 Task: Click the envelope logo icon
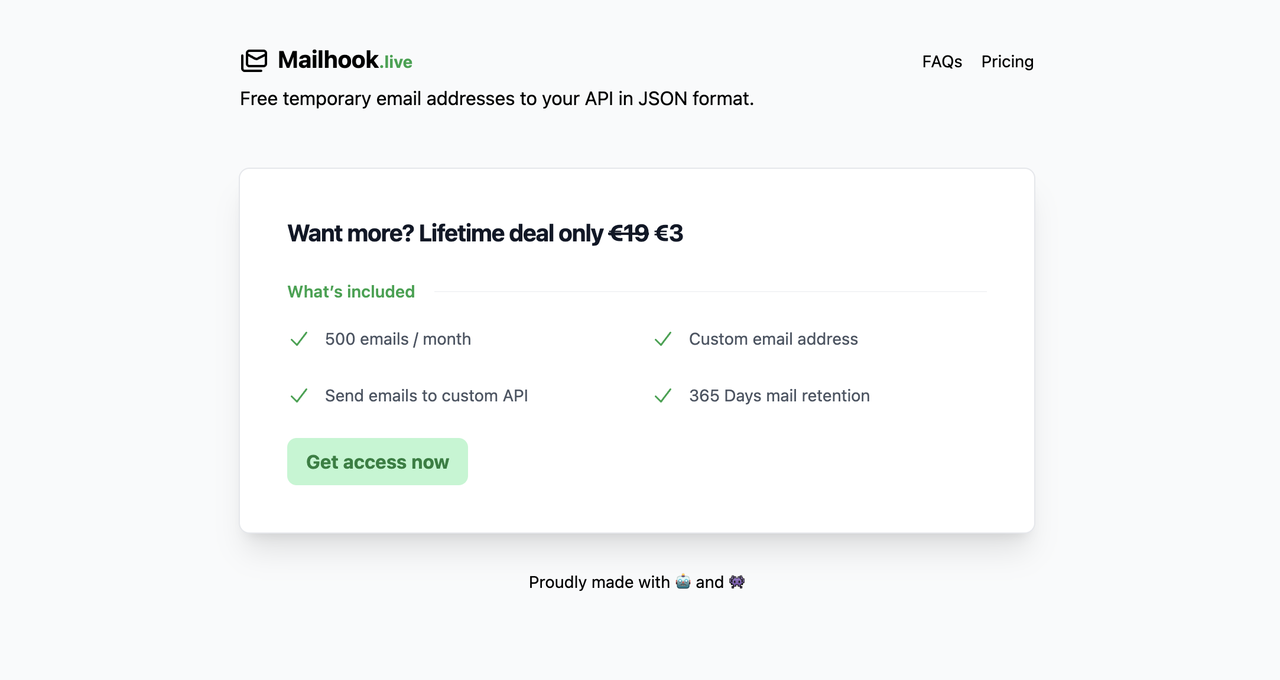[x=254, y=60]
